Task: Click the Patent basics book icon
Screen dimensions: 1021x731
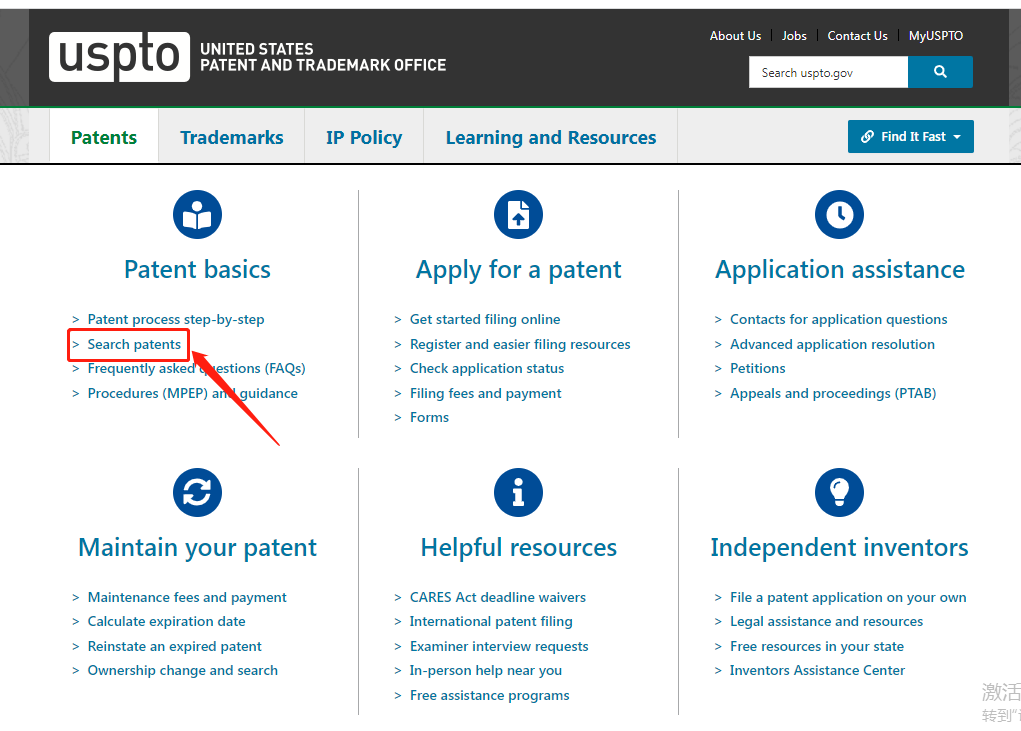Action: [x=197, y=215]
